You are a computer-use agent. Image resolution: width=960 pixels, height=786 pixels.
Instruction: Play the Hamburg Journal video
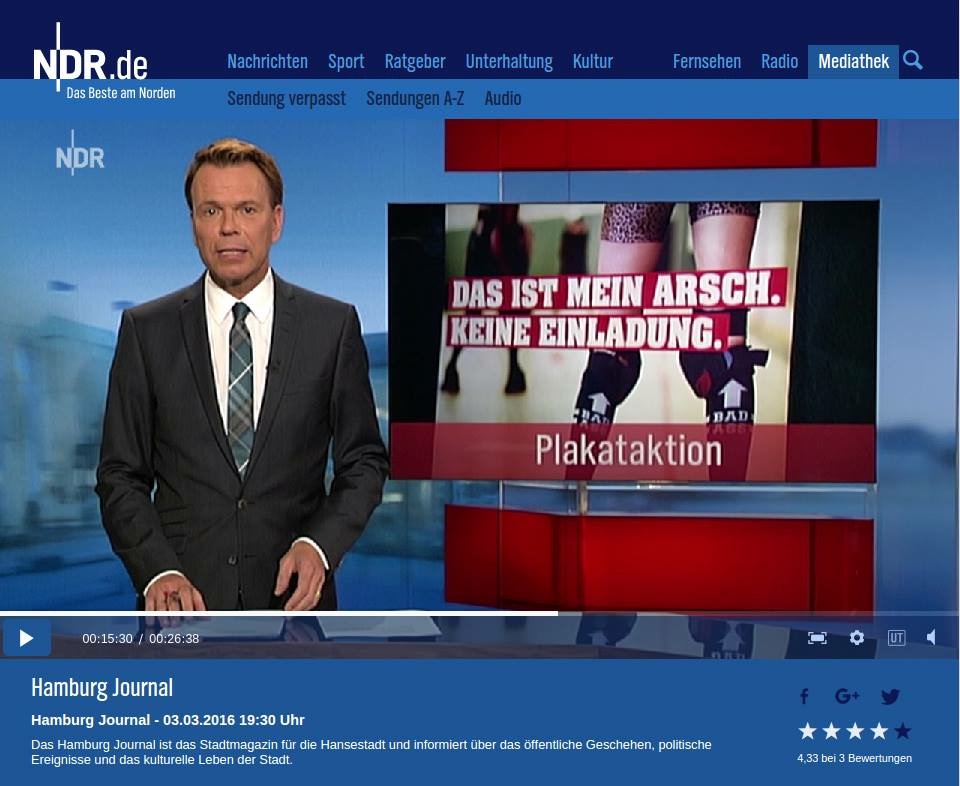(x=26, y=638)
